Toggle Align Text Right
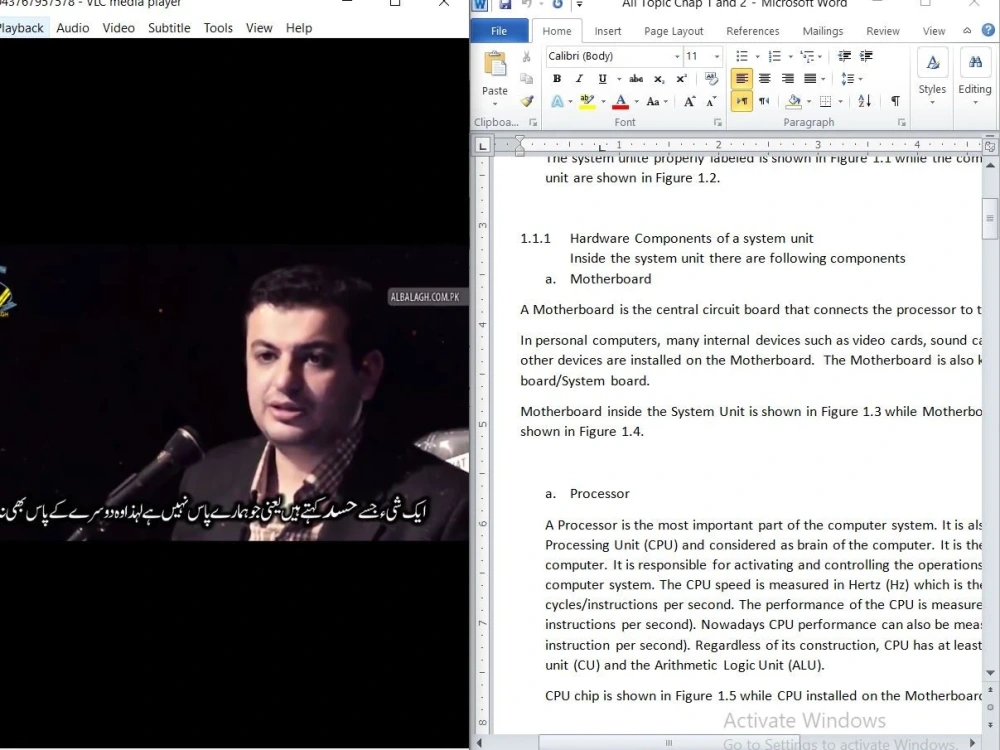 coord(788,78)
